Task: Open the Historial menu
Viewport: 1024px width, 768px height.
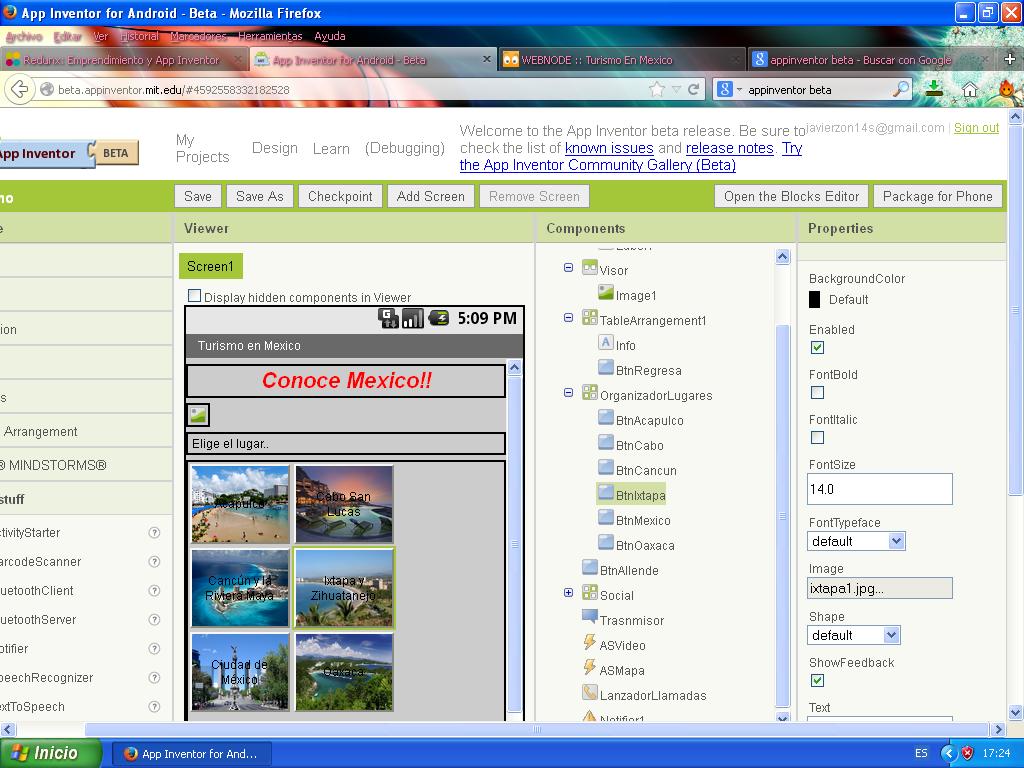Action: pos(139,36)
